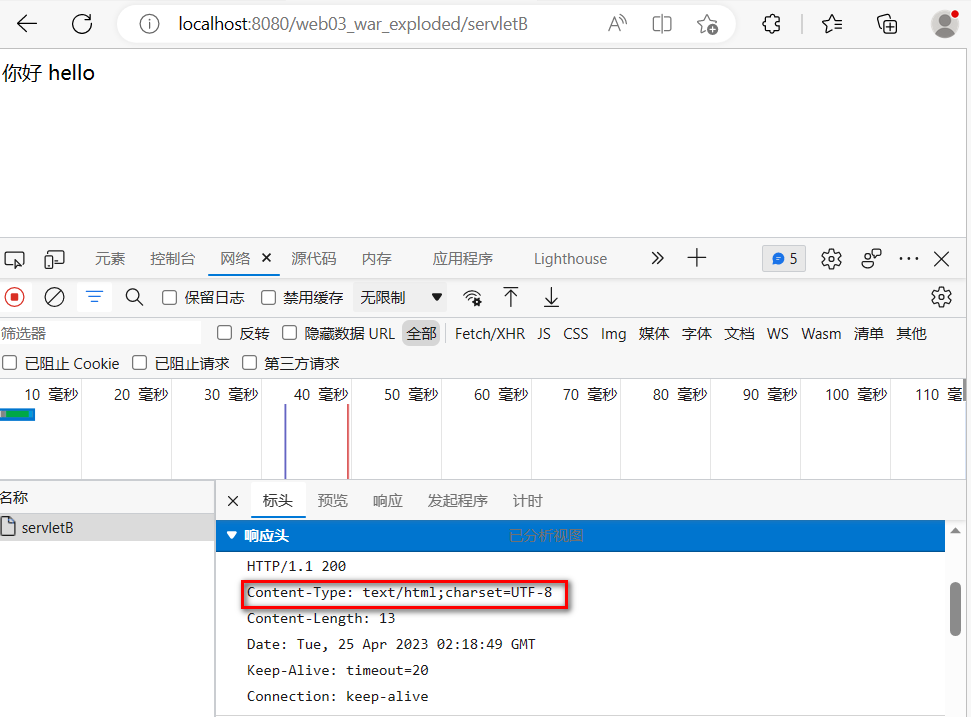This screenshot has height=717, width=971.
Task: Export HAR file download arrow
Action: [x=551, y=297]
